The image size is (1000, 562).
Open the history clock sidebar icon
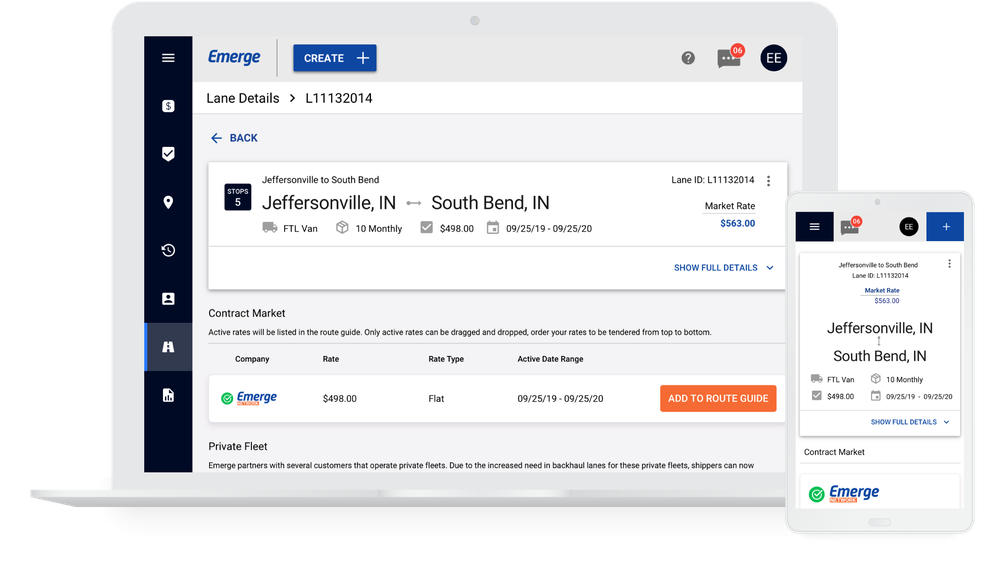tap(168, 250)
